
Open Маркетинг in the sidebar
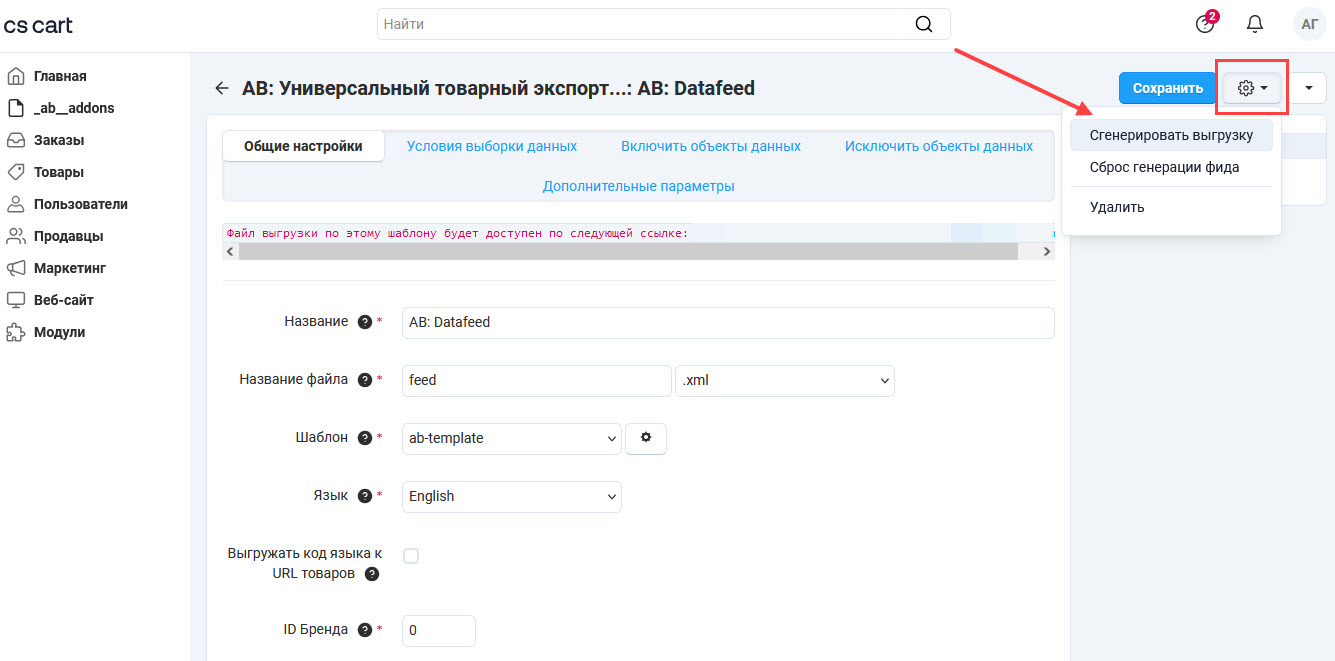(70, 268)
